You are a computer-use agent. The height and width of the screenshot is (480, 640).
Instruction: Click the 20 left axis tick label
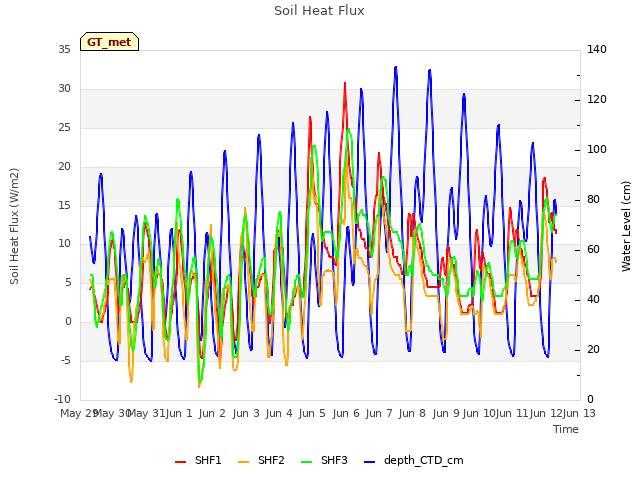[x=64, y=167]
